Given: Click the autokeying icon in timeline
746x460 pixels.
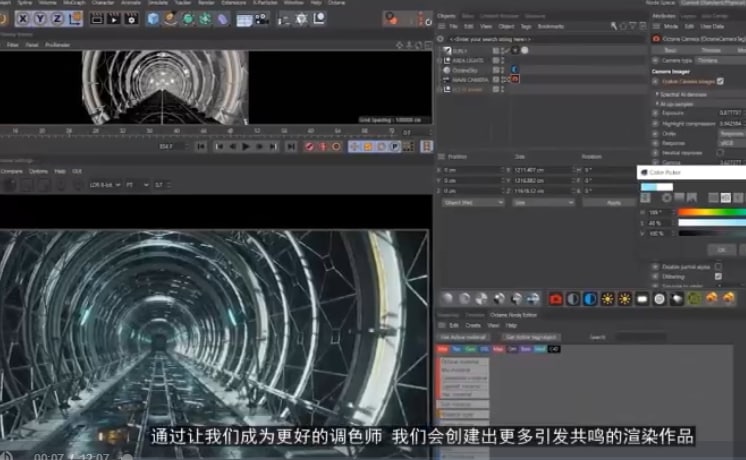Looking at the screenshot, I should click(323, 147).
